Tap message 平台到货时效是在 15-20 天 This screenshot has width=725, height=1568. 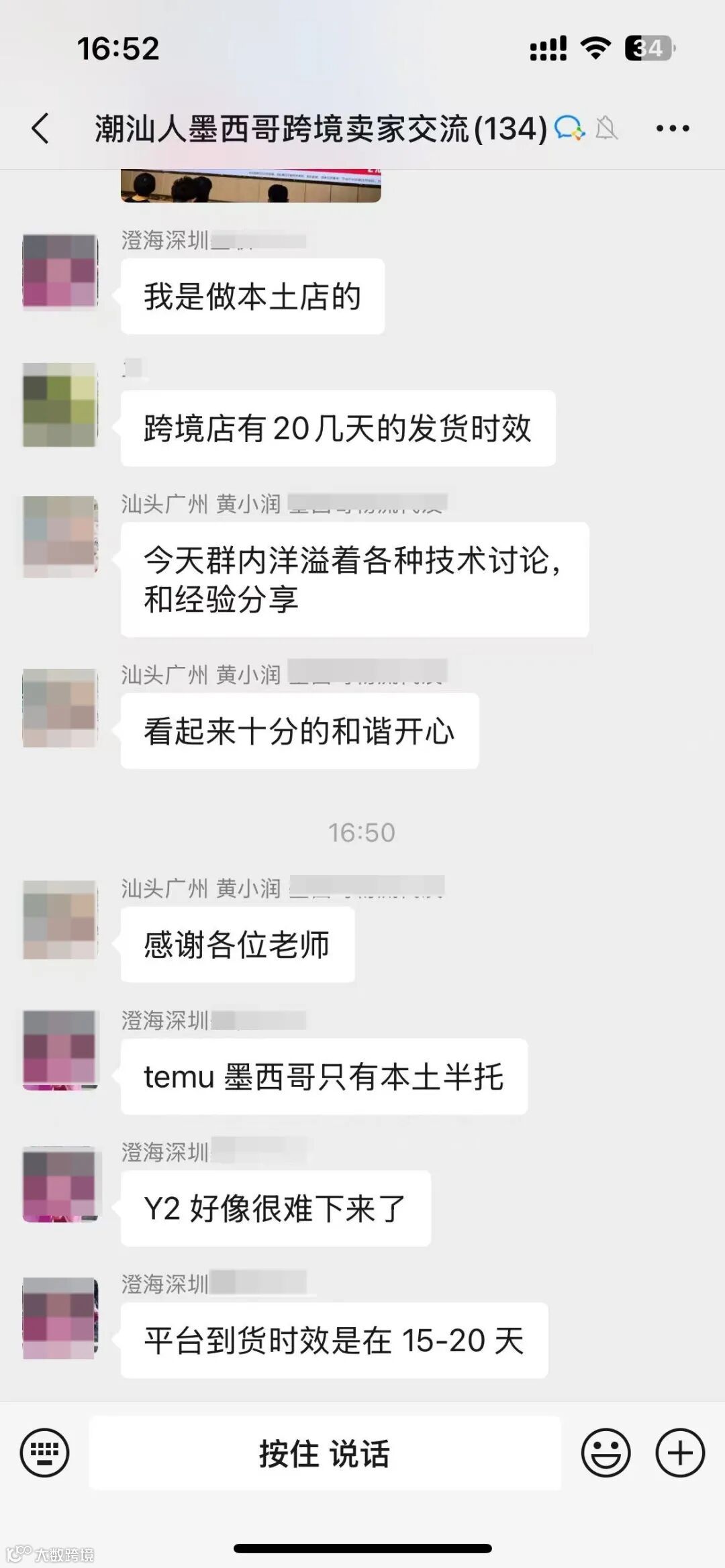pos(334,1341)
